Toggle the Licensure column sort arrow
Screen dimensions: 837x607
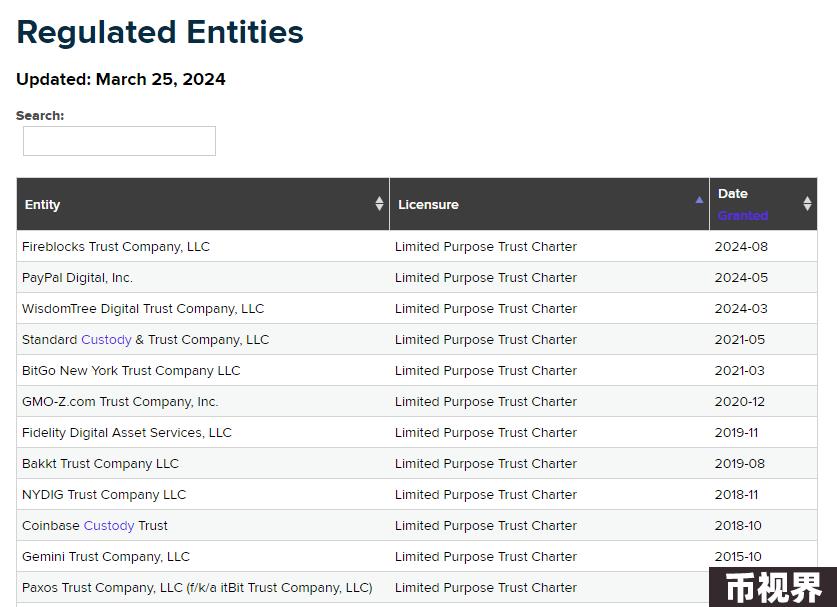699,200
